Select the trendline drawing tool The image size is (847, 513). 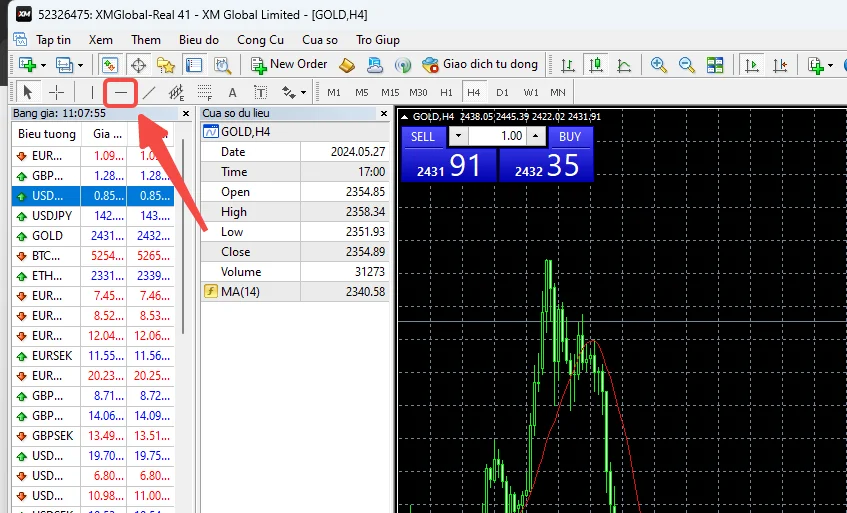(149, 93)
